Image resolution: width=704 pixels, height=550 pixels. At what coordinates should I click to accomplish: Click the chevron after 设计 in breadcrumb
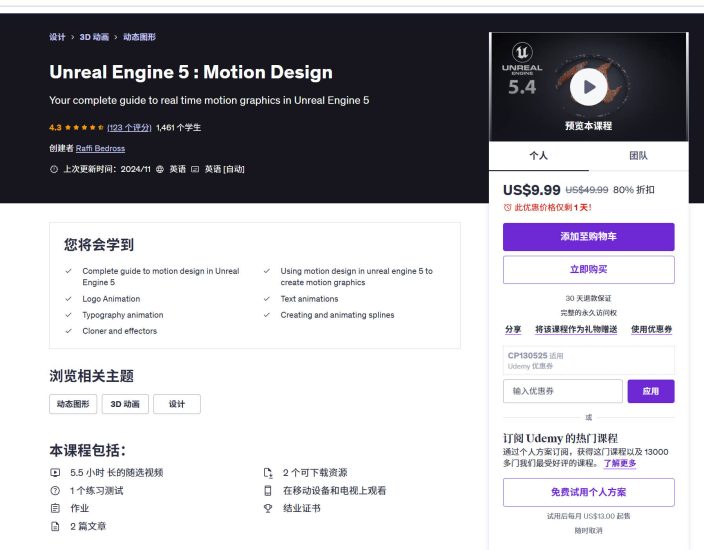point(72,37)
